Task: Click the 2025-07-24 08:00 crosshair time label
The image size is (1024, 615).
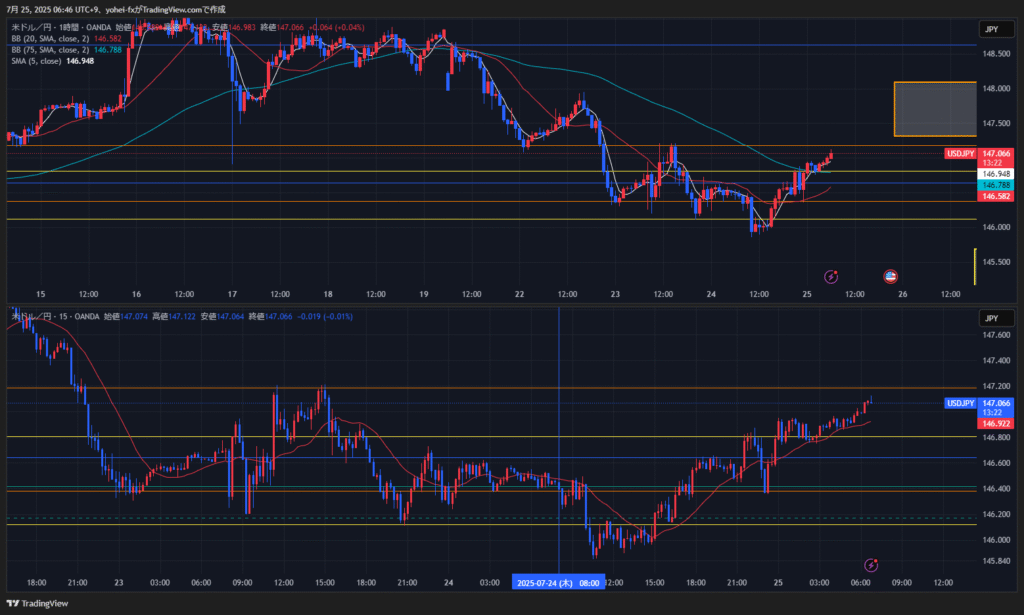Action: (559, 582)
